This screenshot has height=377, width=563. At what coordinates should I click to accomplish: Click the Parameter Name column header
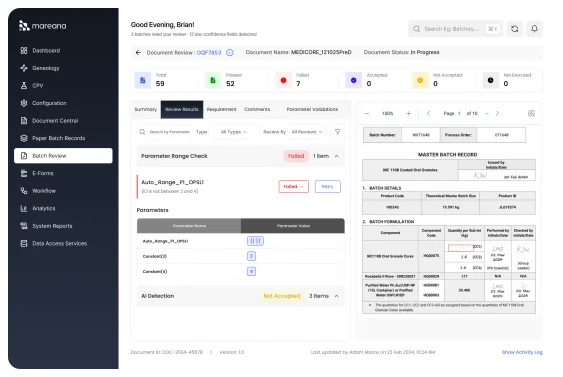[189, 226]
